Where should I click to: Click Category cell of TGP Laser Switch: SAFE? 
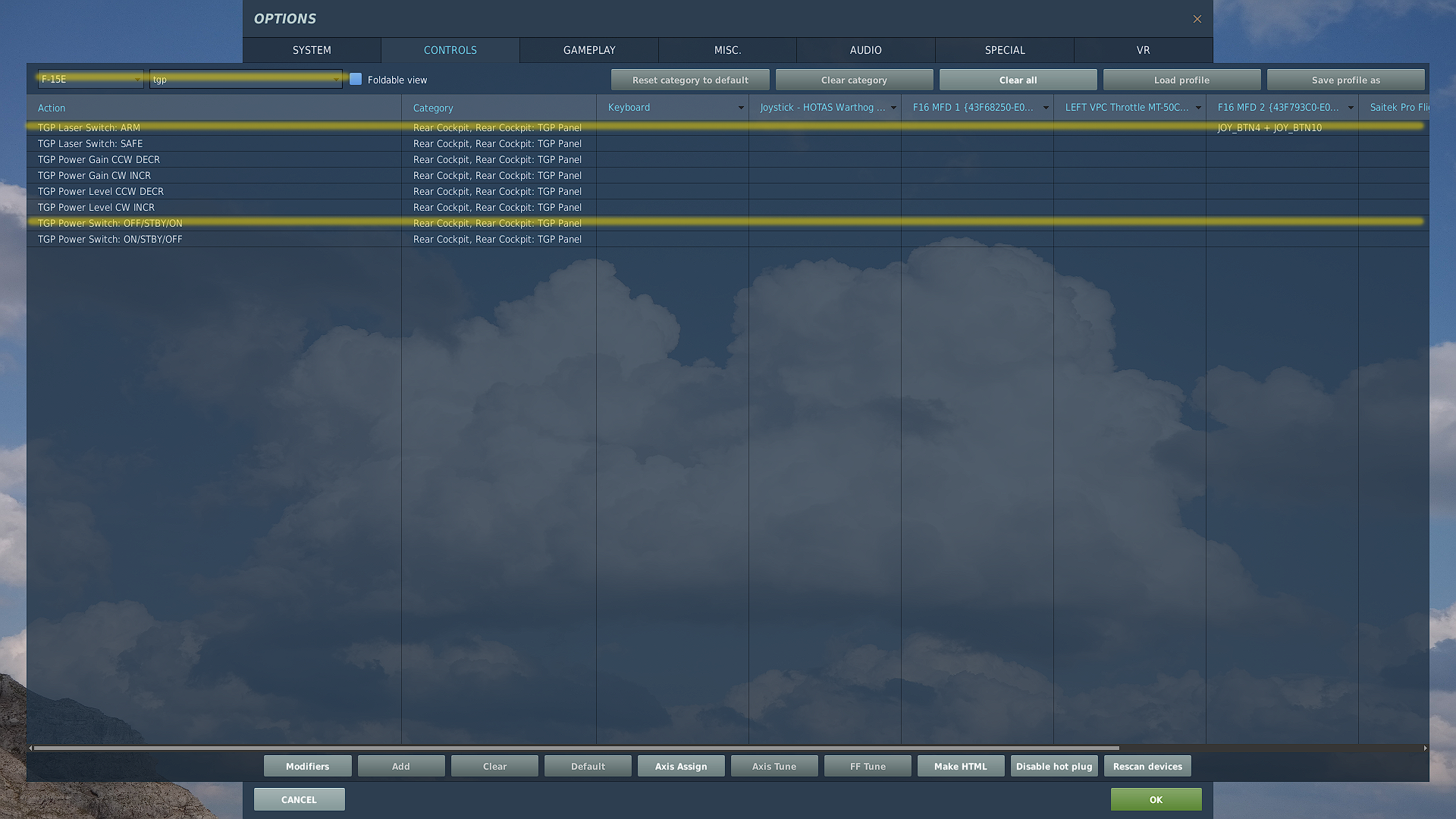tap(498, 143)
